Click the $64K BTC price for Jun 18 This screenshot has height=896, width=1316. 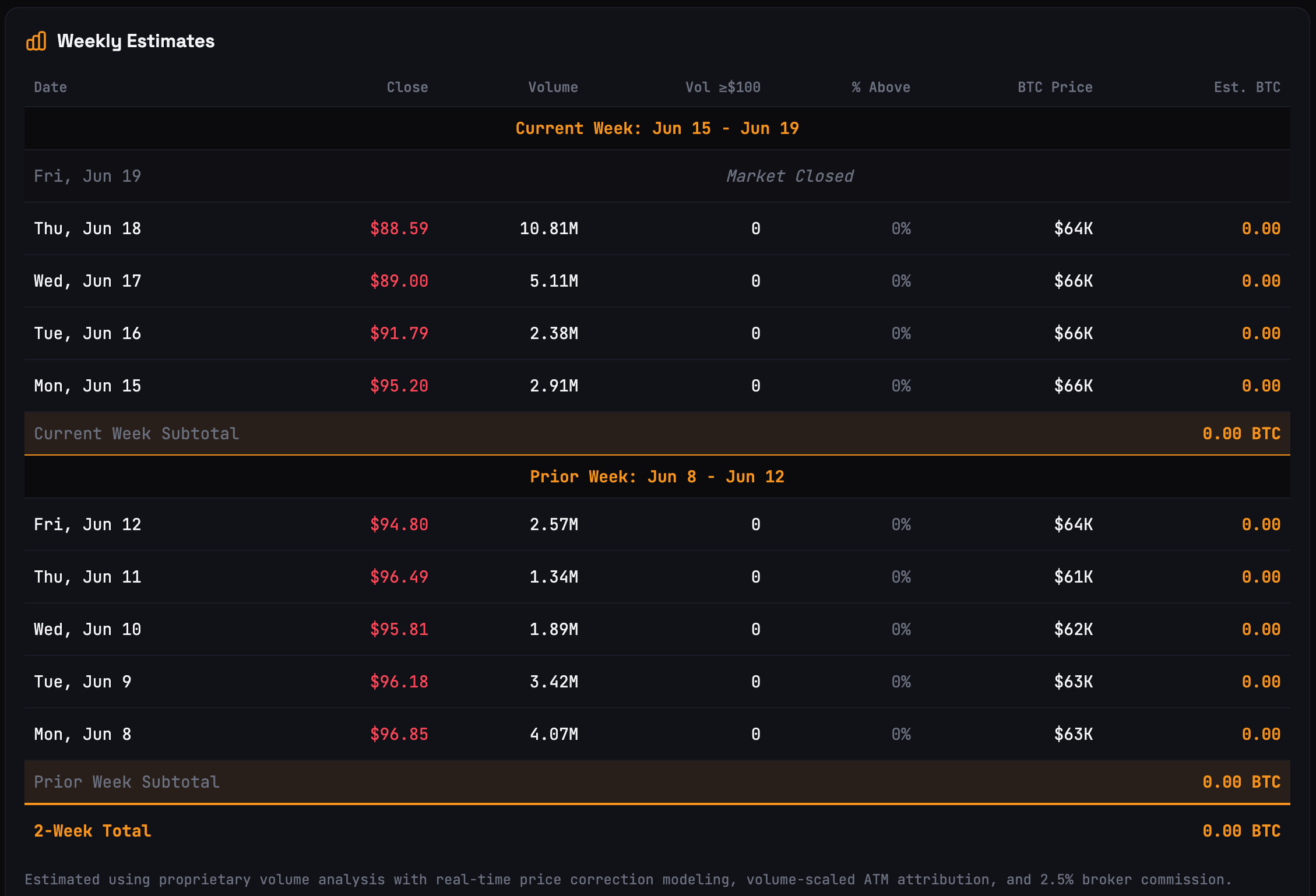1074,228
